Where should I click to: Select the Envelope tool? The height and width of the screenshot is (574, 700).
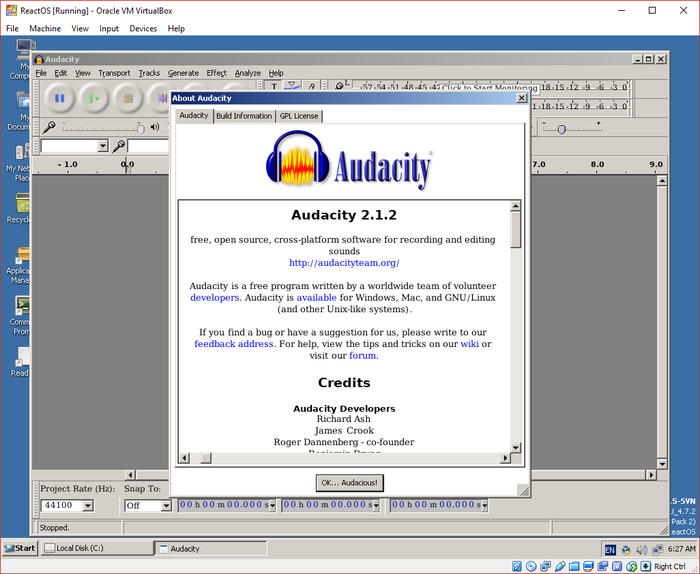[x=292, y=87]
